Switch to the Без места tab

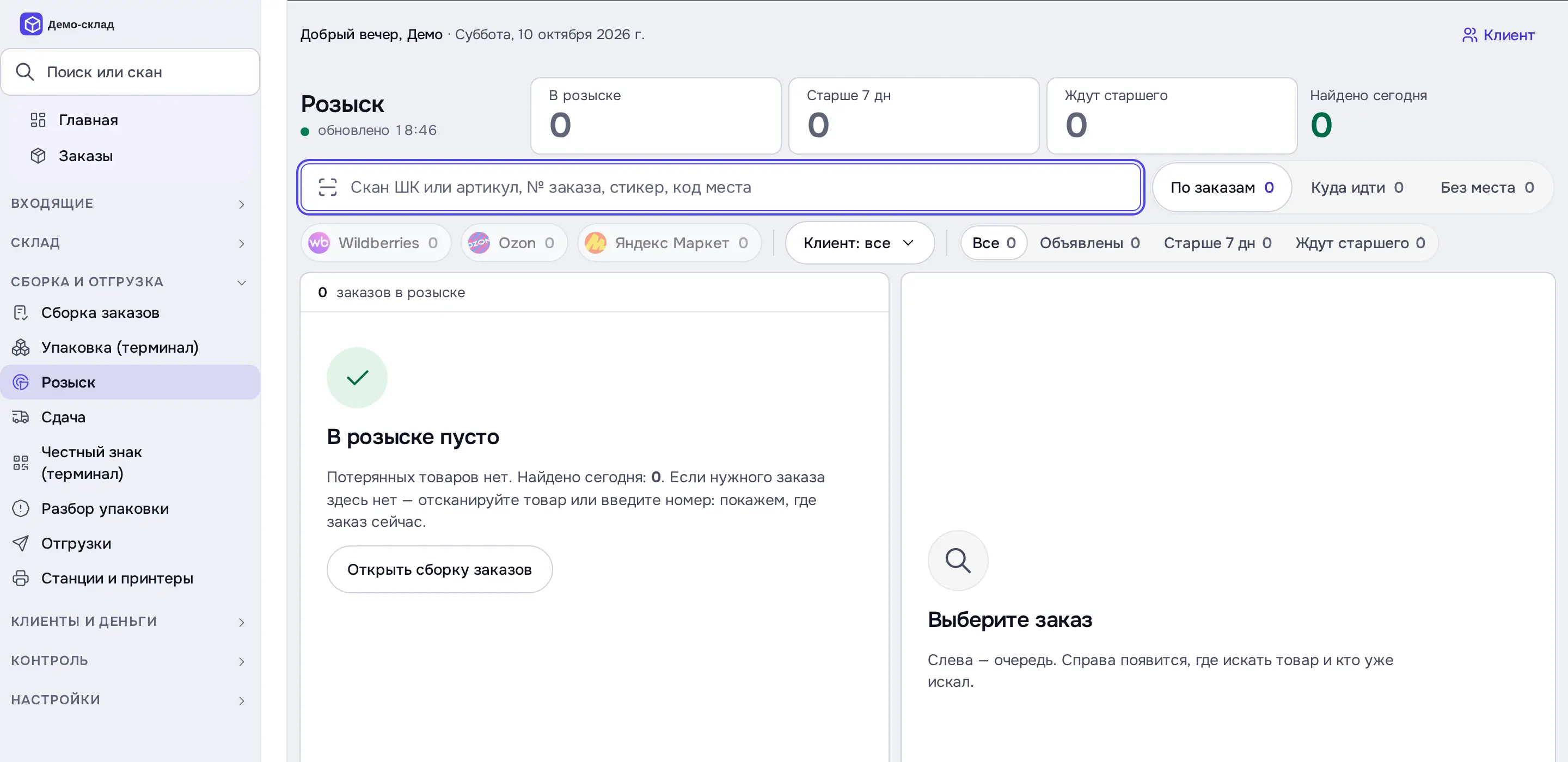point(1487,187)
